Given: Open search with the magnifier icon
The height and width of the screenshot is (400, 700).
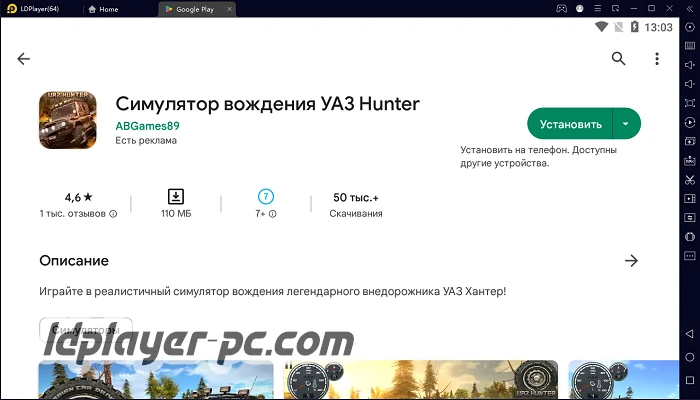Looking at the screenshot, I should click(618, 58).
